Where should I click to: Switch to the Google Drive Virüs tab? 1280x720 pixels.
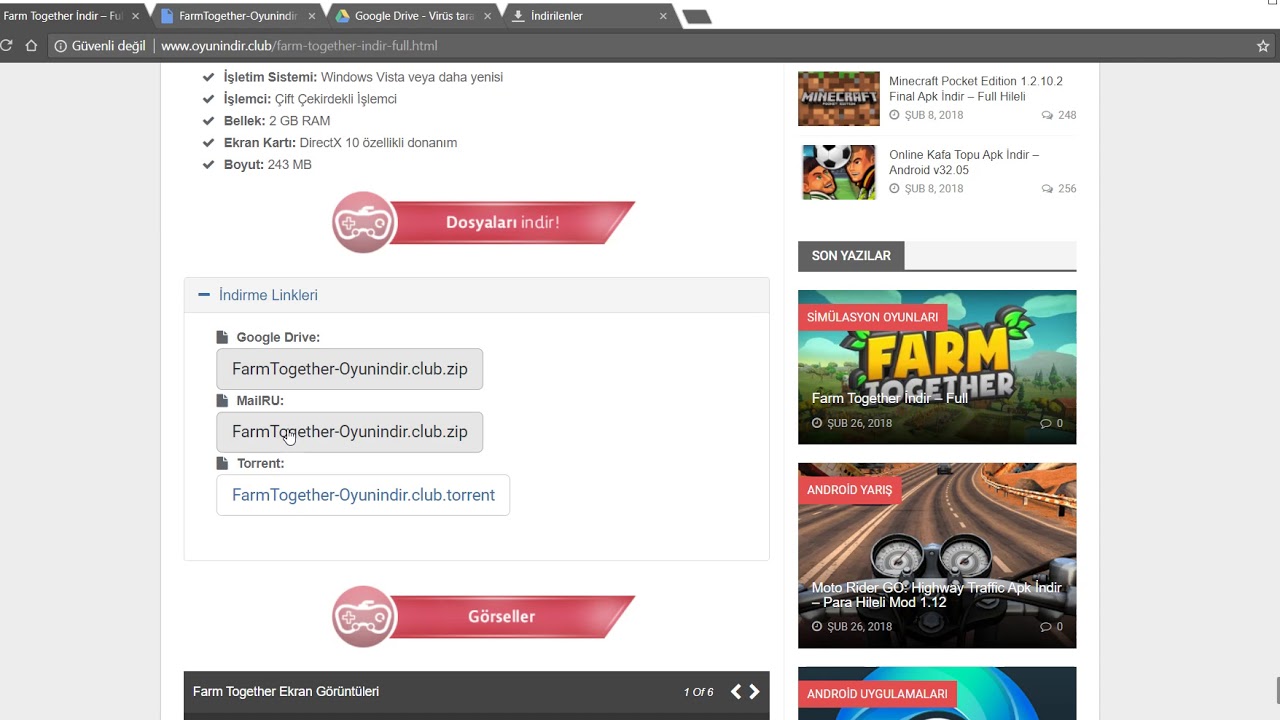click(414, 16)
